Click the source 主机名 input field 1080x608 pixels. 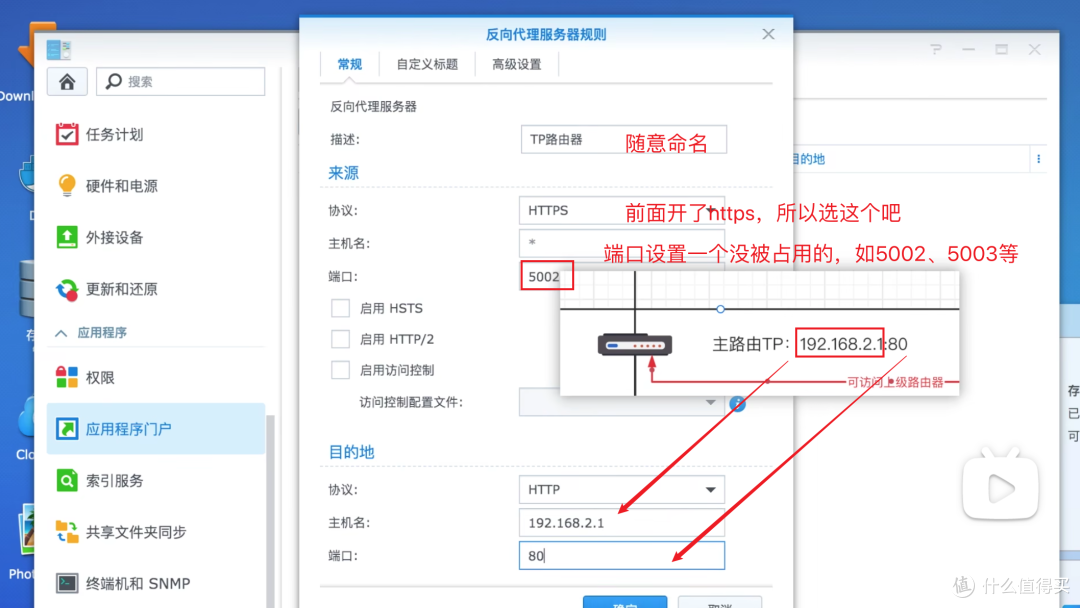tap(621, 243)
